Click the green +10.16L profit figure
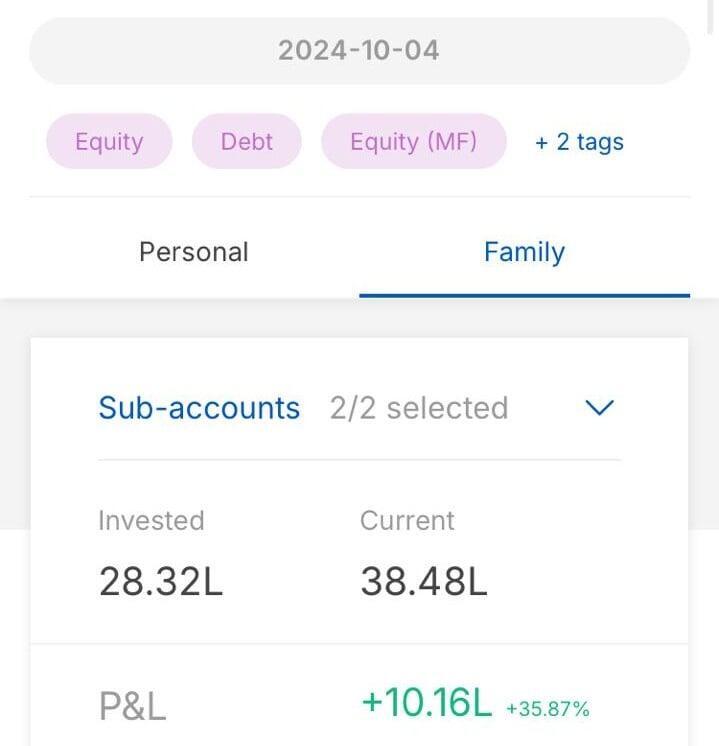719x746 pixels. coord(427,703)
